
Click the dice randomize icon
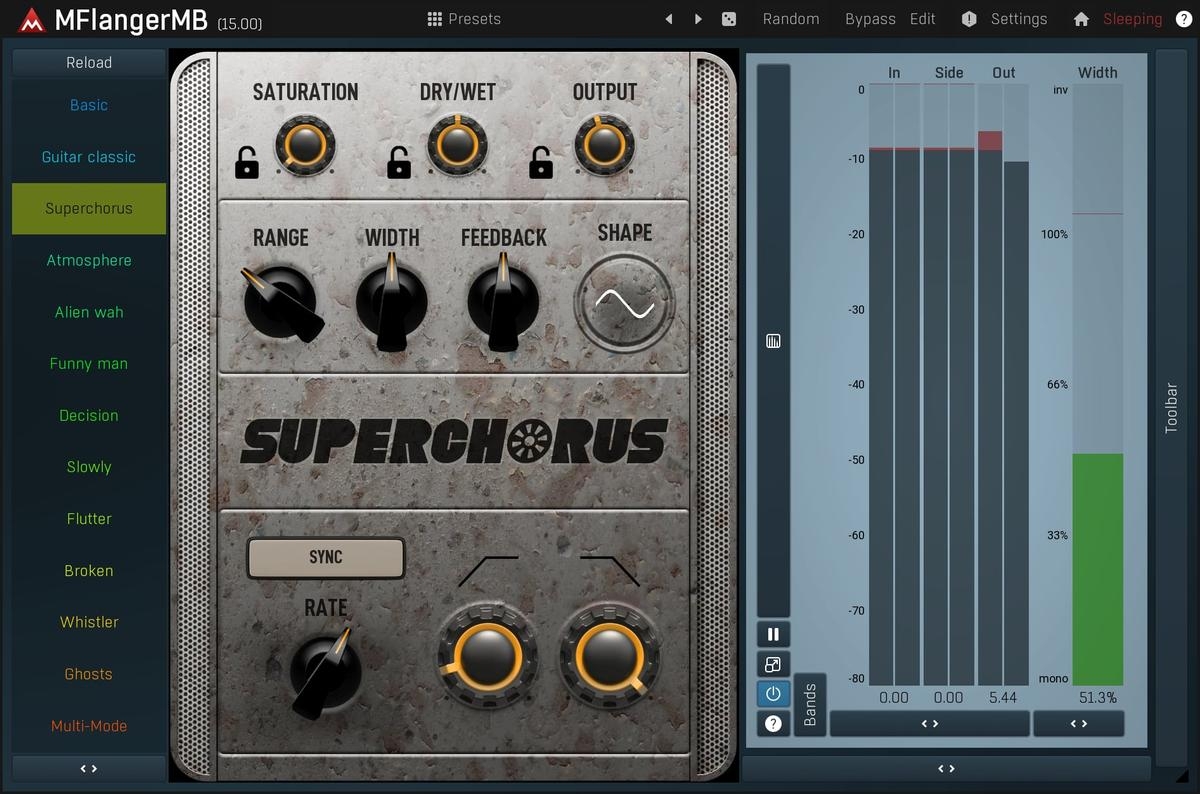pyautogui.click(x=729, y=19)
